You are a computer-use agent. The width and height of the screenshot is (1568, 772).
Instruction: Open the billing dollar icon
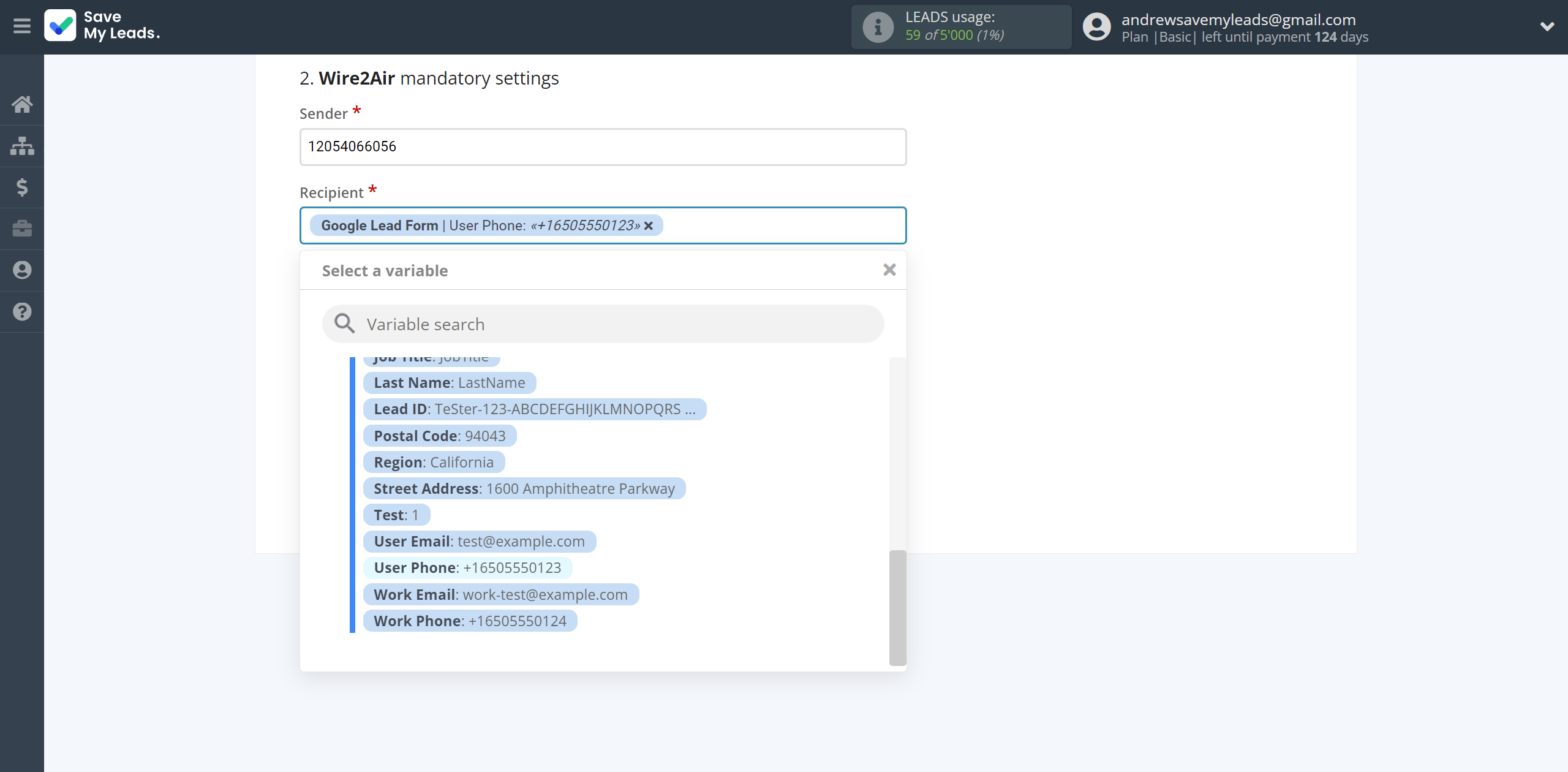[x=22, y=187]
